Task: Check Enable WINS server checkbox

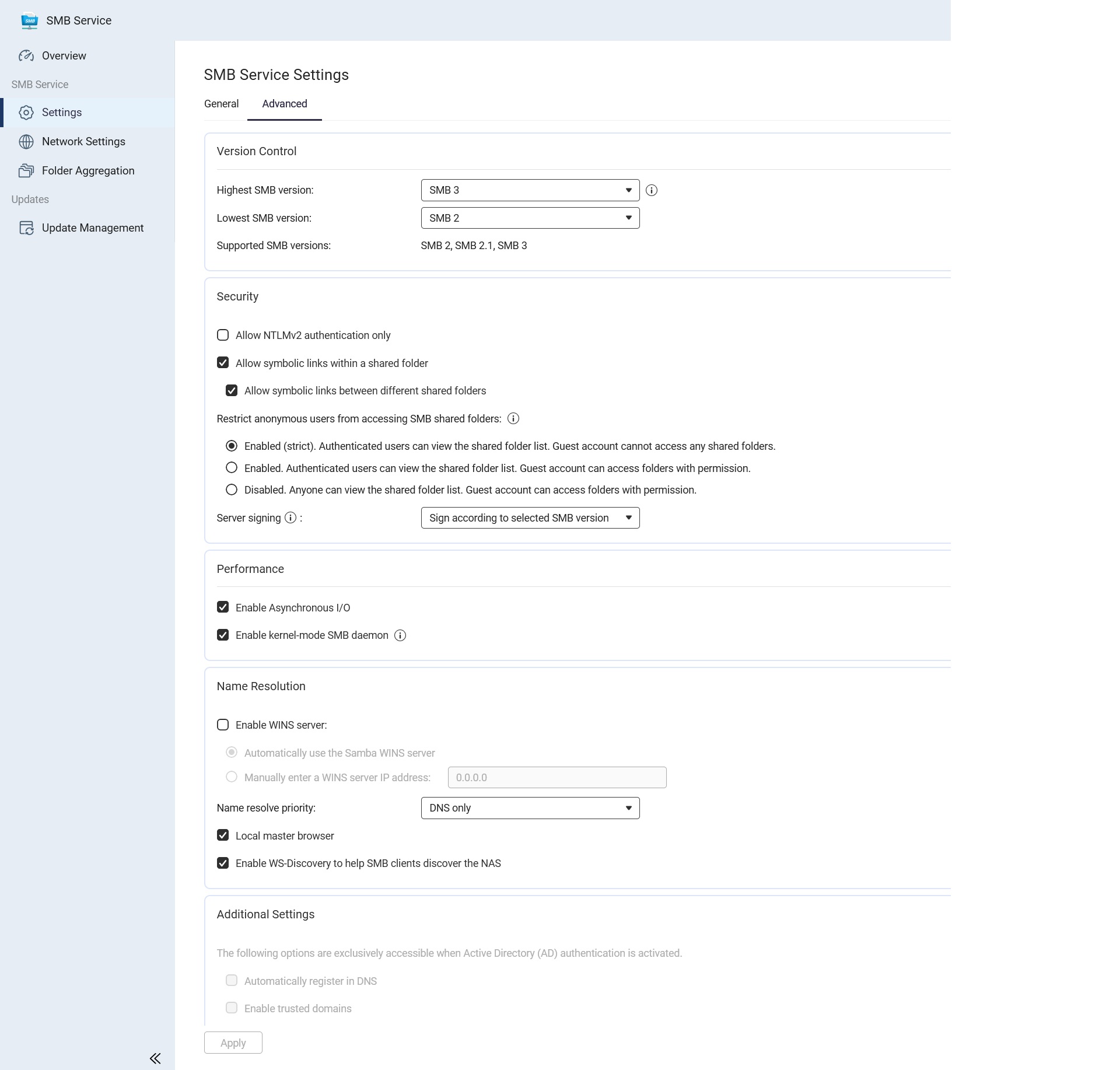Action: [223, 725]
